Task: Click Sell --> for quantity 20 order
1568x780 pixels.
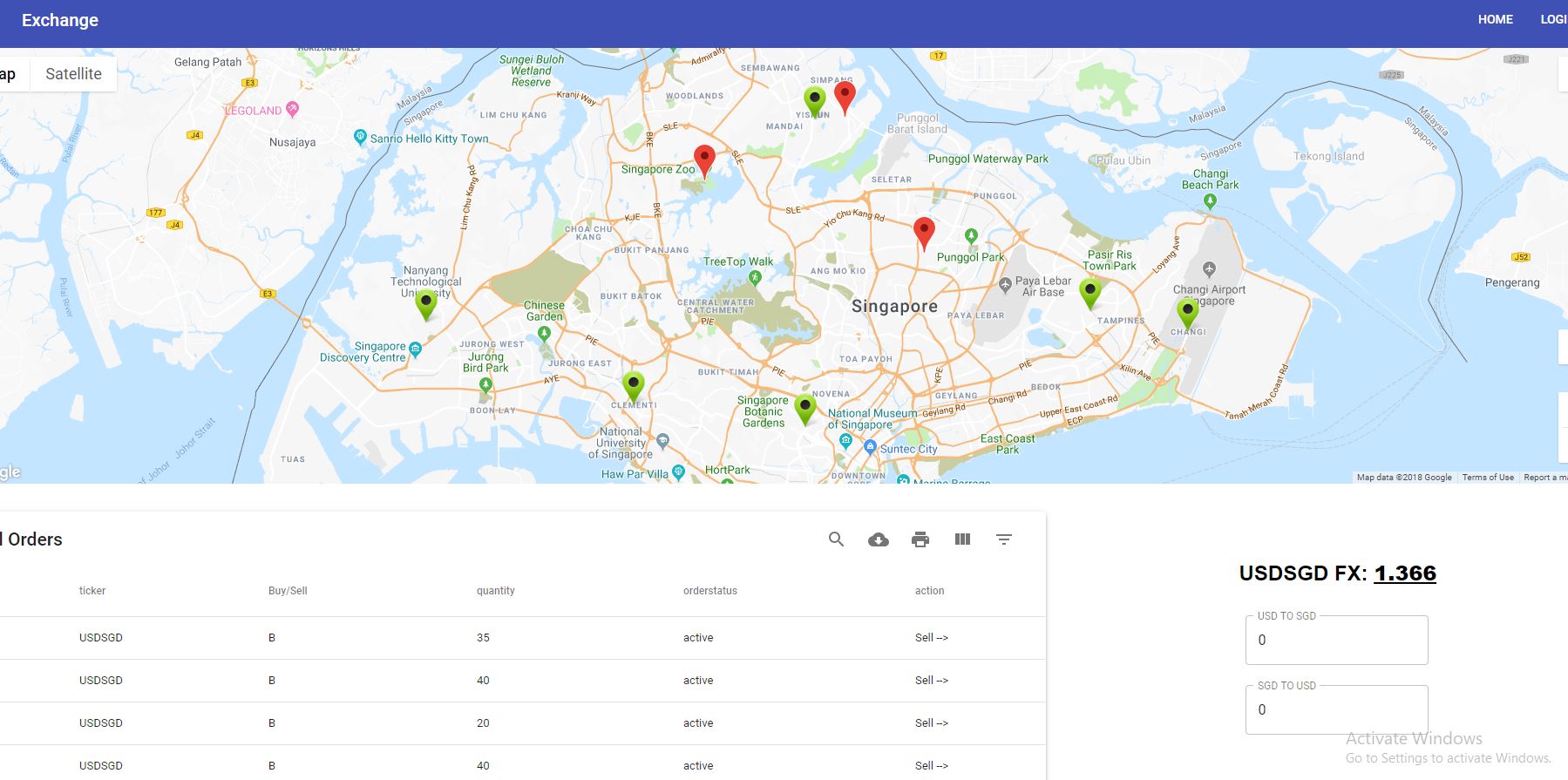Action: pos(932,723)
